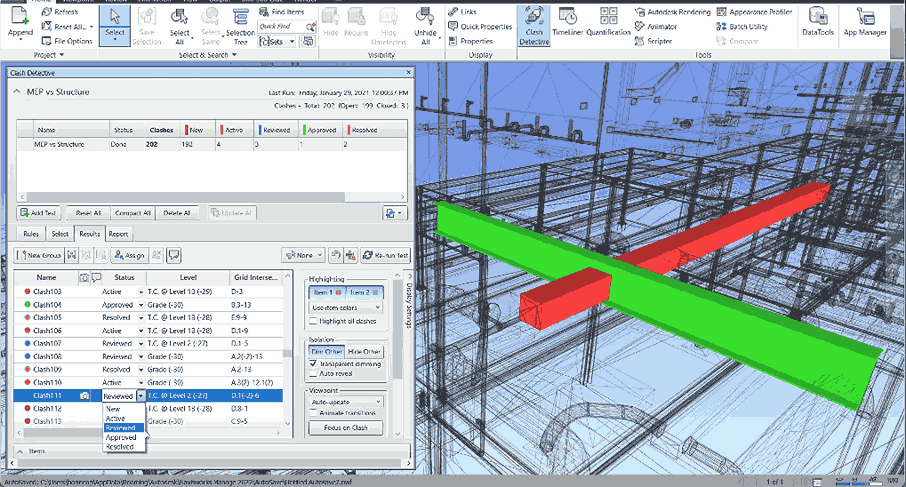Expand the Items section at panel bottom
This screenshot has width=906, height=487.
click(18, 451)
